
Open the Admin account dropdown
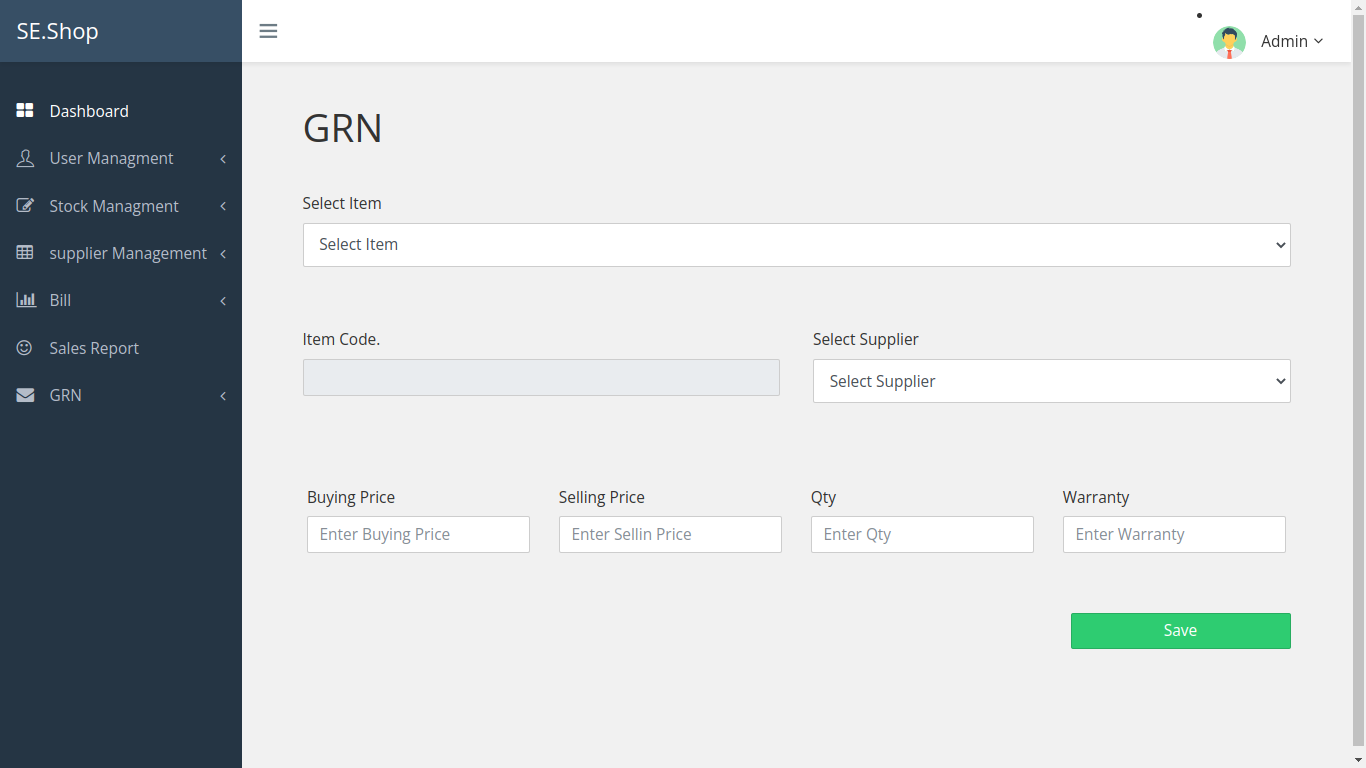point(1291,41)
